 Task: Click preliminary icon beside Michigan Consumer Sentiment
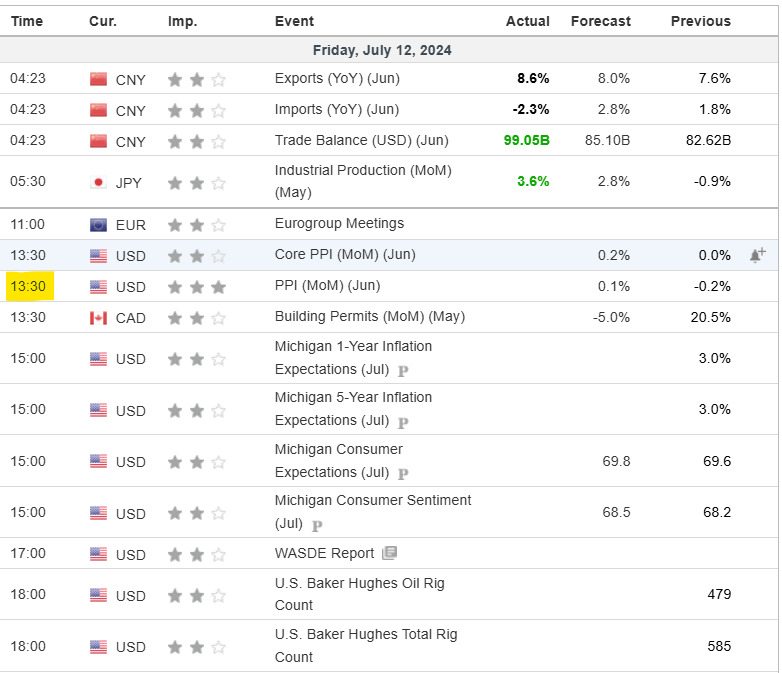(x=317, y=525)
